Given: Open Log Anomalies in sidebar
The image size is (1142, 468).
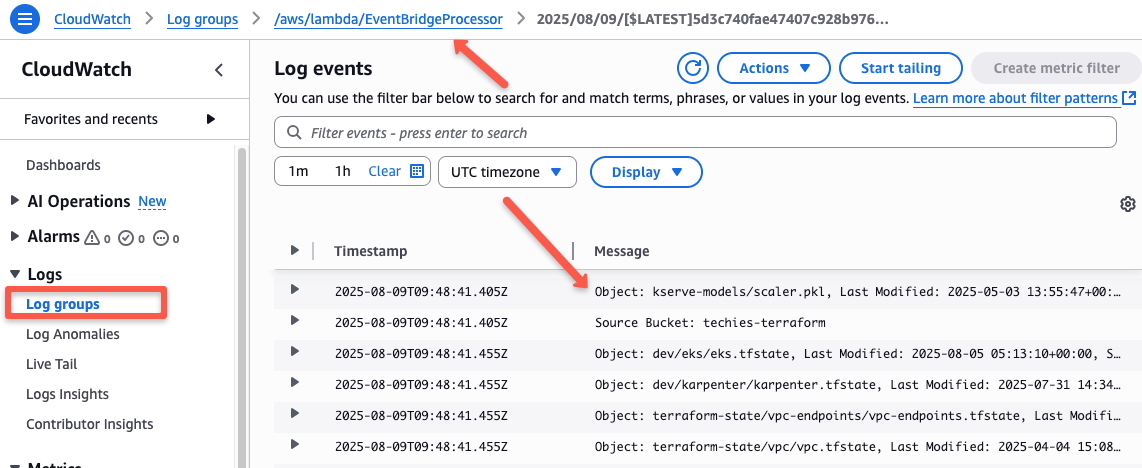Looking at the screenshot, I should (73, 334).
